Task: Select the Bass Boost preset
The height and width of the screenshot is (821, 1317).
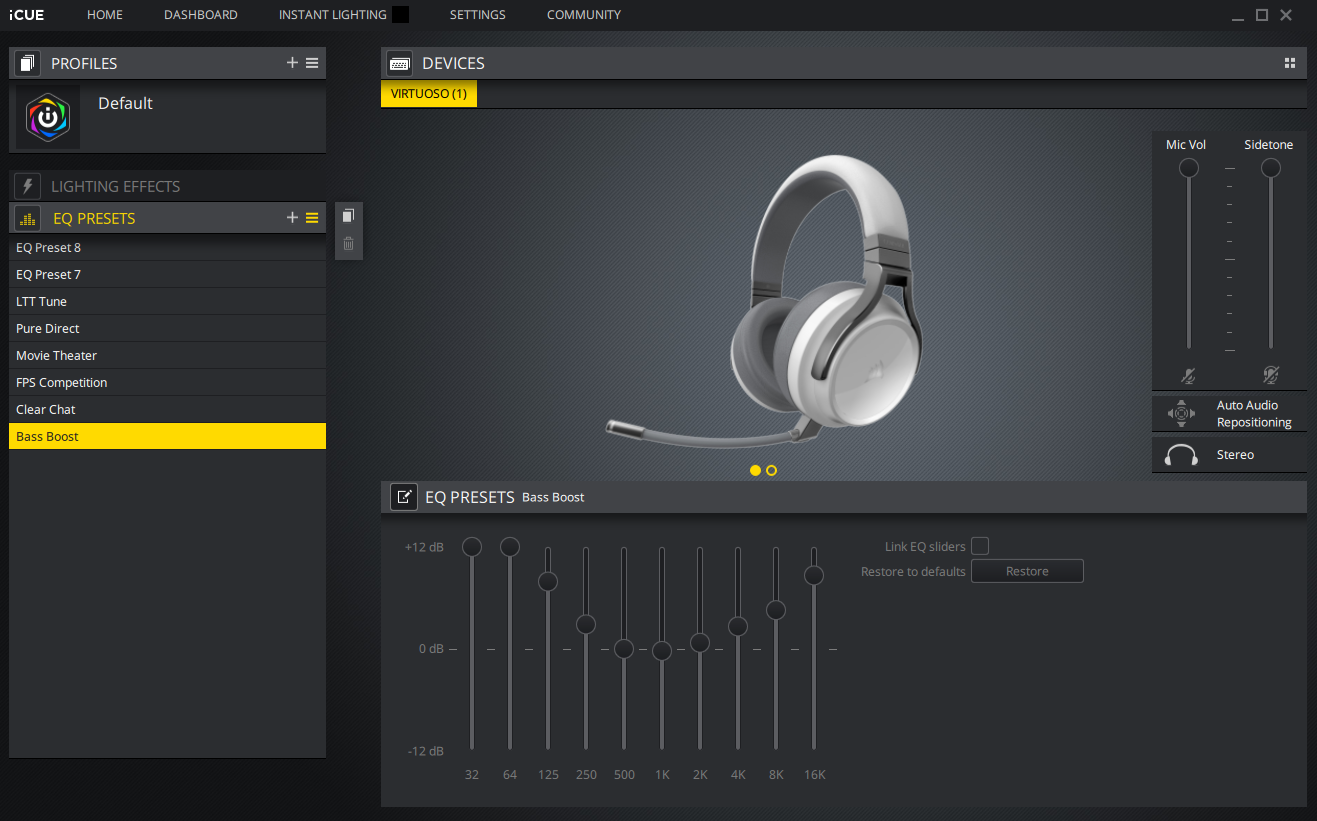Action: click(x=167, y=436)
